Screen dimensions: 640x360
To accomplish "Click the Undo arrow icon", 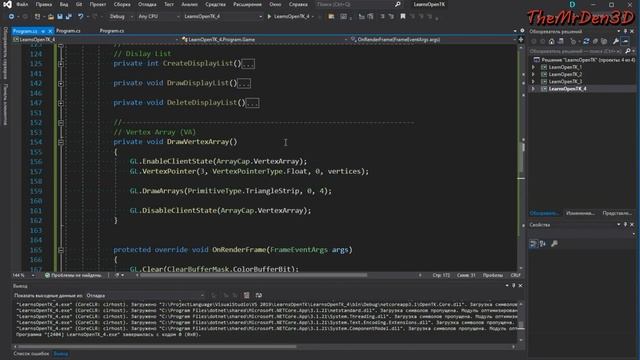I will (x=81, y=16).
